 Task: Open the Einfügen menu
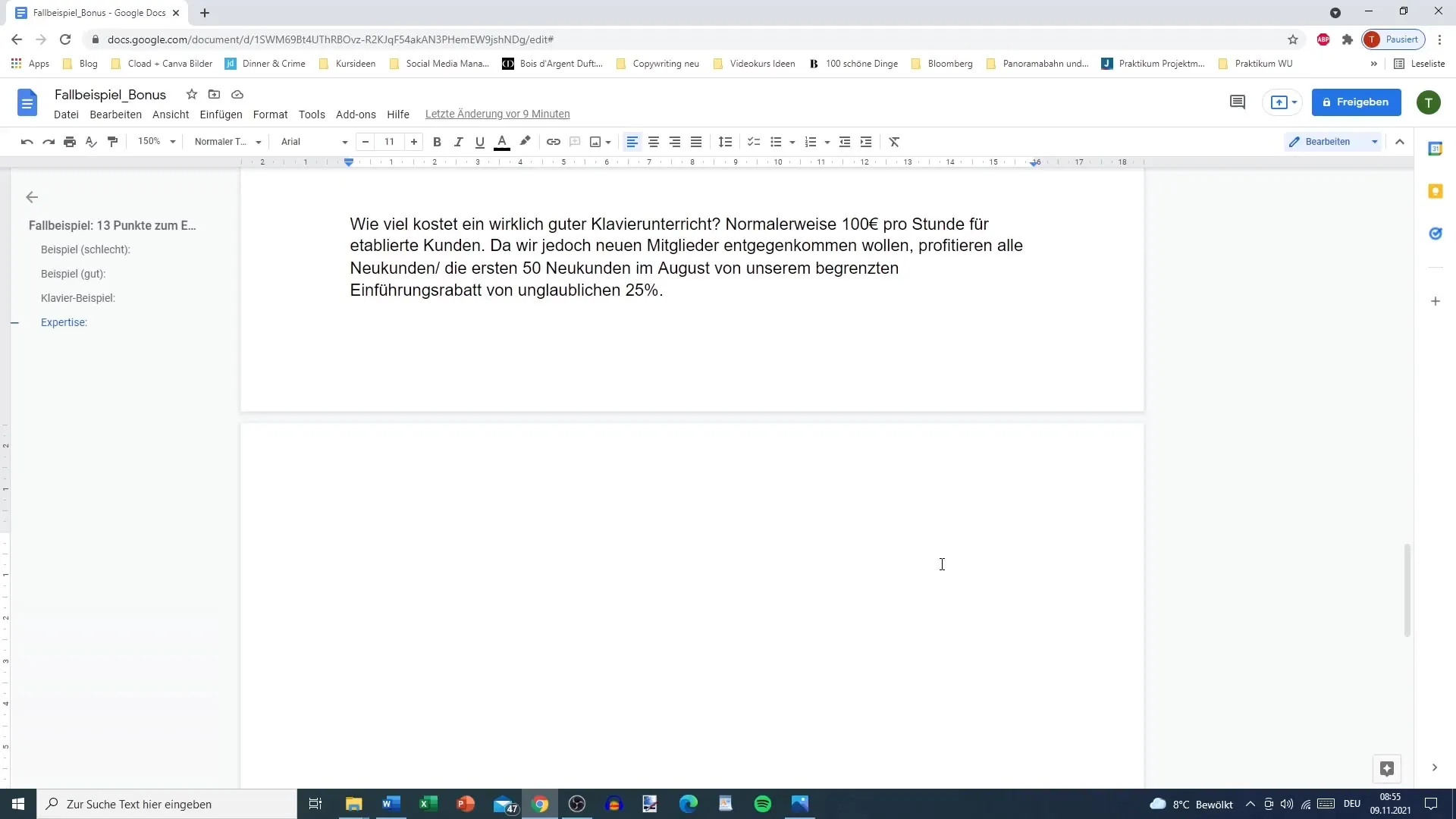[221, 115]
